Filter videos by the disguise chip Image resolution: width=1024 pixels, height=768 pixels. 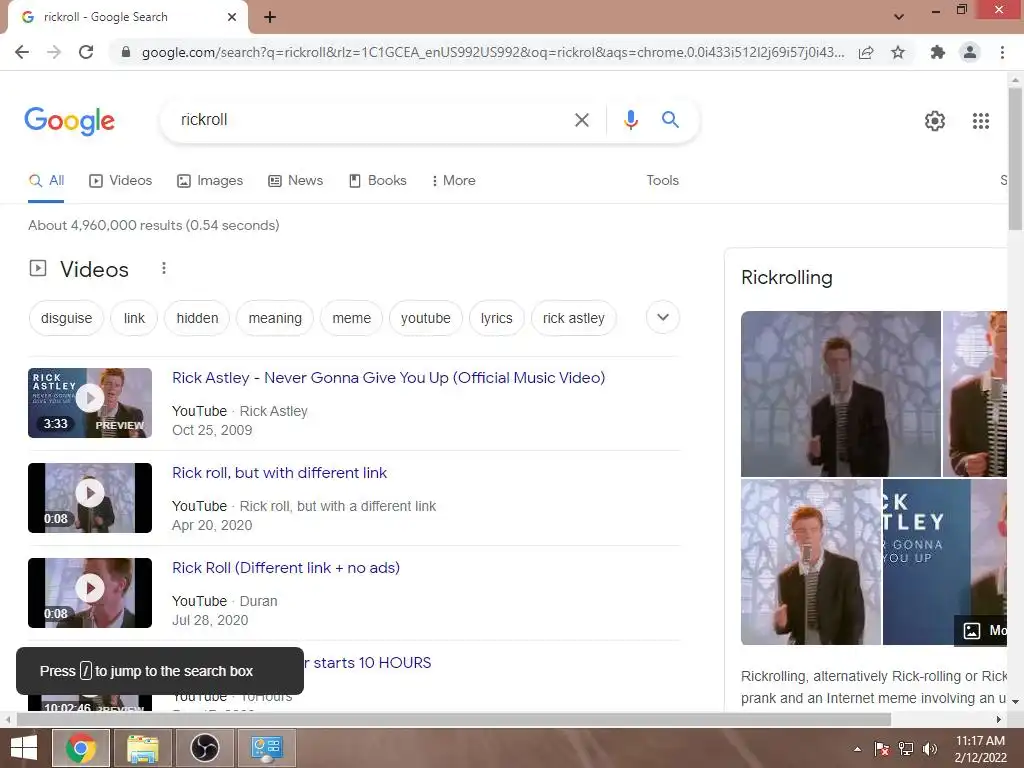(67, 318)
